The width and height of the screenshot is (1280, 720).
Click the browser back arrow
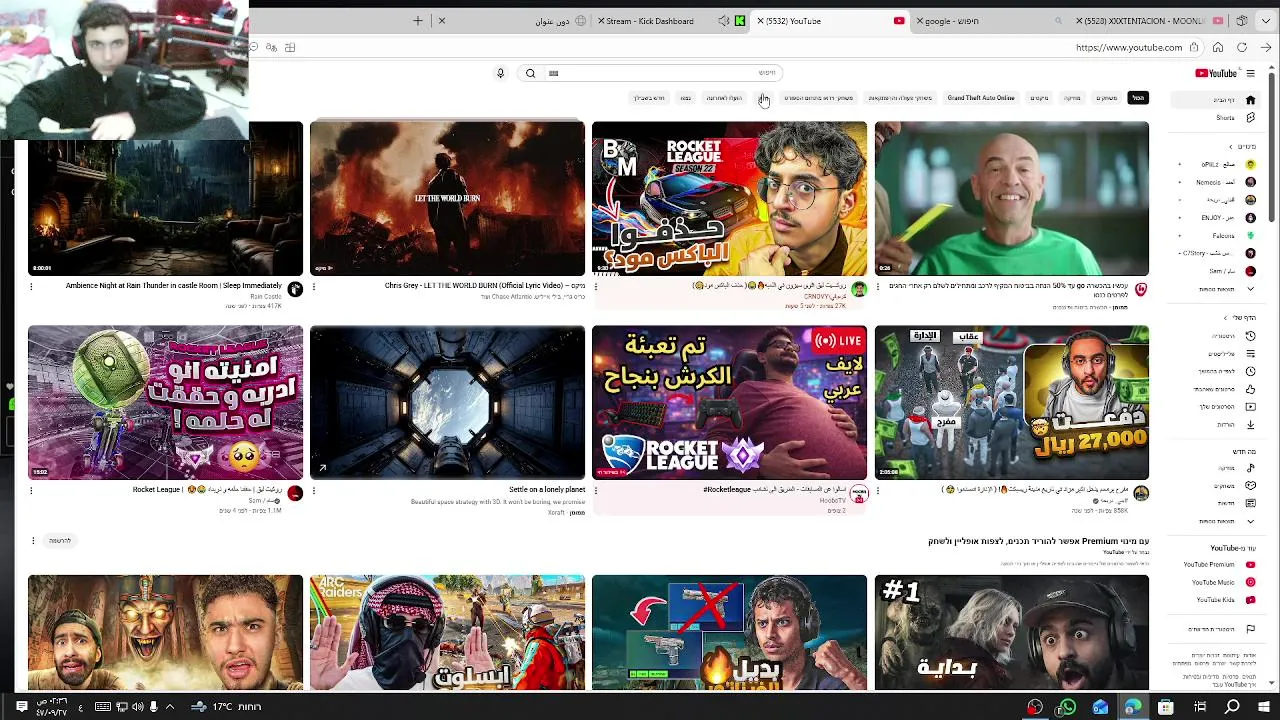tap(1266, 47)
